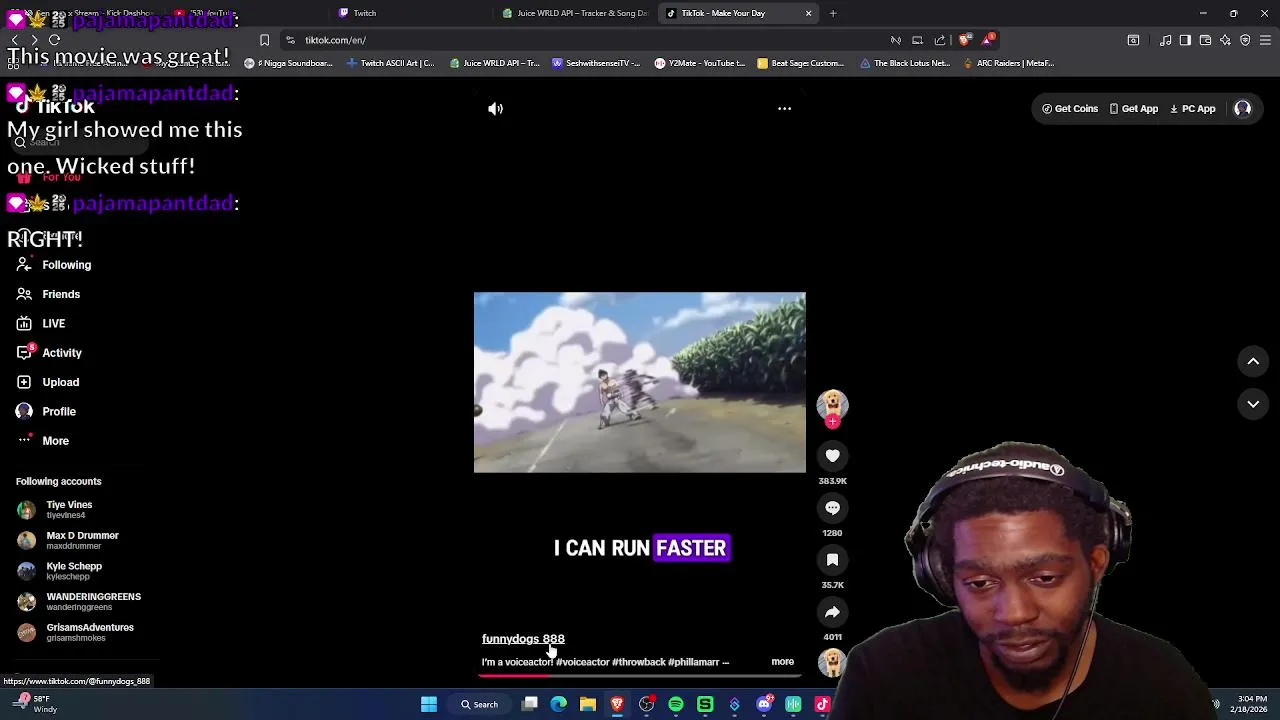Open The Black Lotus Network bookmark
Viewport: 1280px width, 720px height.
click(x=905, y=63)
